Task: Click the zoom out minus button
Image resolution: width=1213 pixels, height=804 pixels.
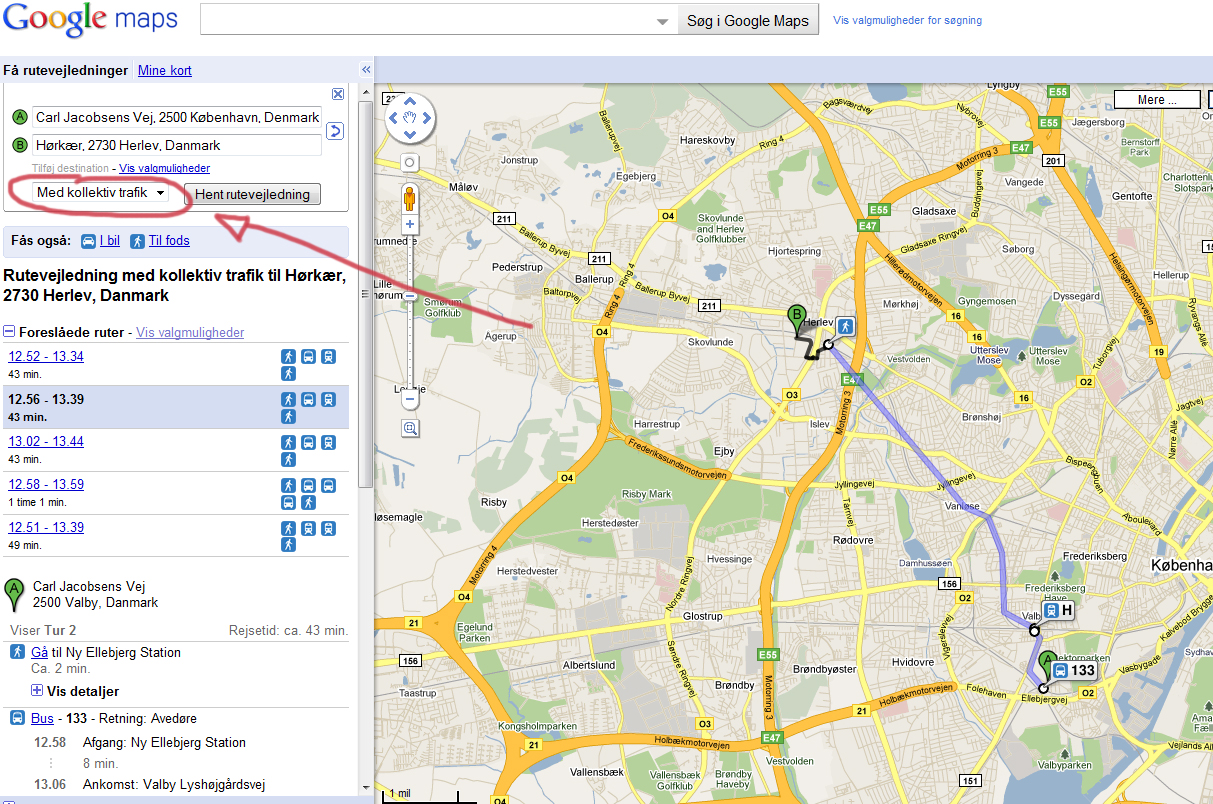Action: (410, 400)
